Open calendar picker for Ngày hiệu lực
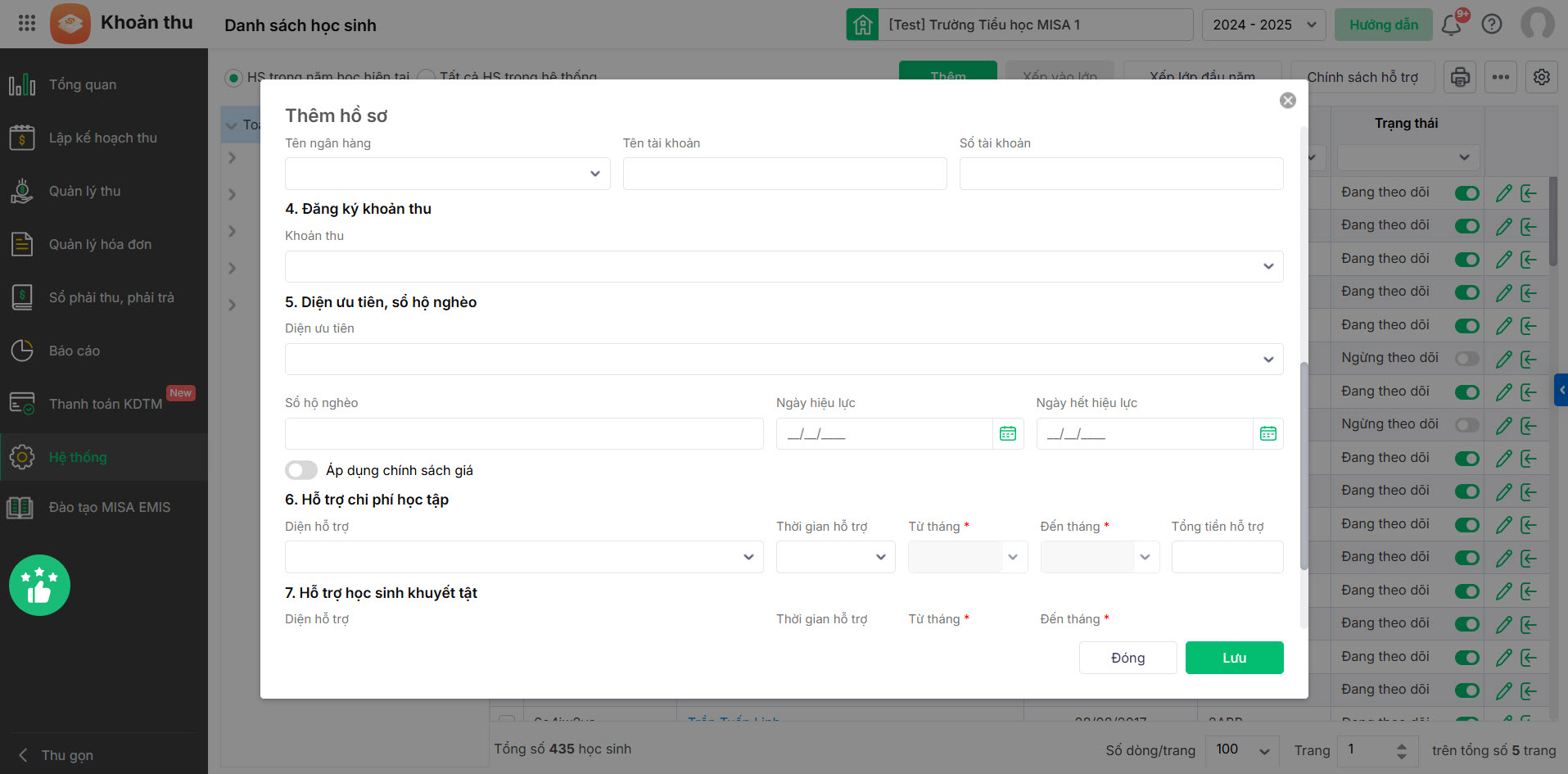Screen dimensions: 1568x774 coord(1008,433)
